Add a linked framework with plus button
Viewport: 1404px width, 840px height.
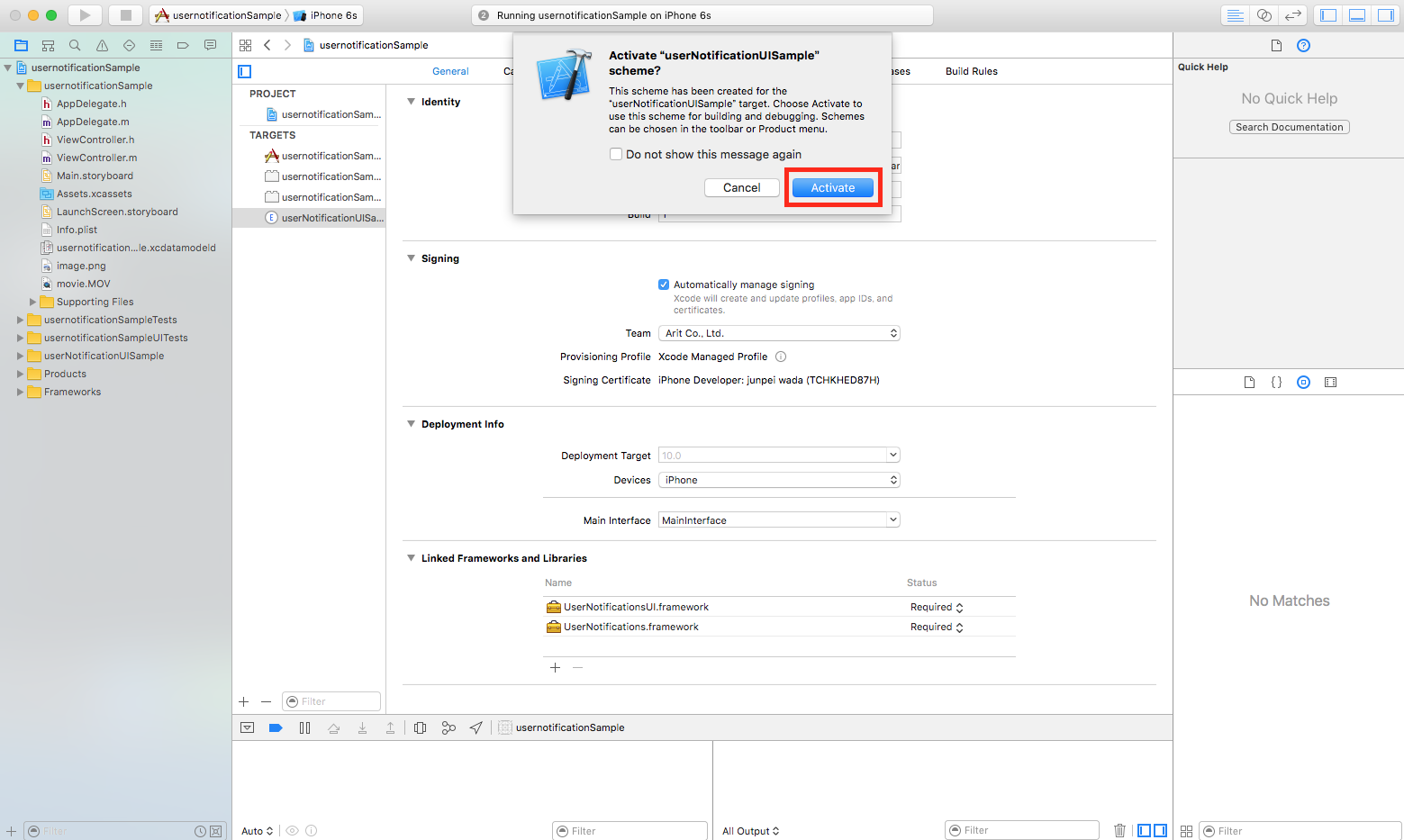pos(555,667)
